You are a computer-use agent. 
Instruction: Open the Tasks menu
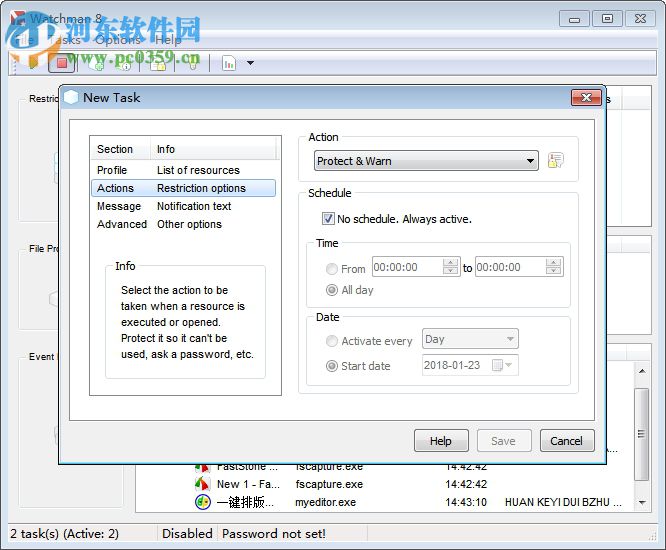tap(65, 40)
